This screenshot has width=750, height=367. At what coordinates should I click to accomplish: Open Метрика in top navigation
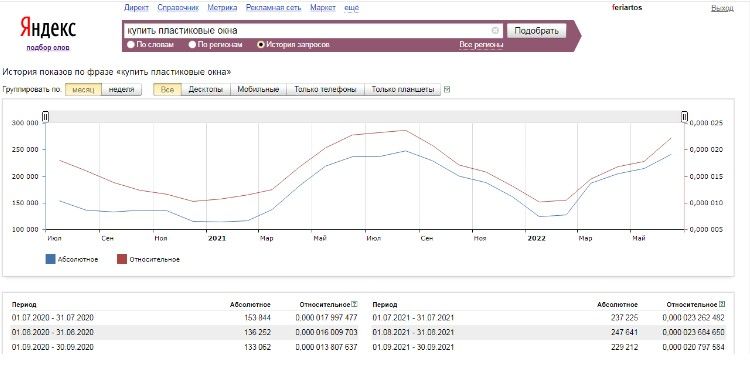pos(223,8)
